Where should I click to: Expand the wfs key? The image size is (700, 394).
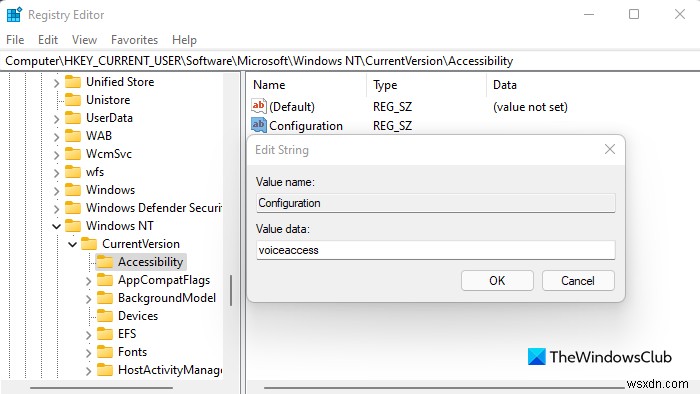point(56,173)
